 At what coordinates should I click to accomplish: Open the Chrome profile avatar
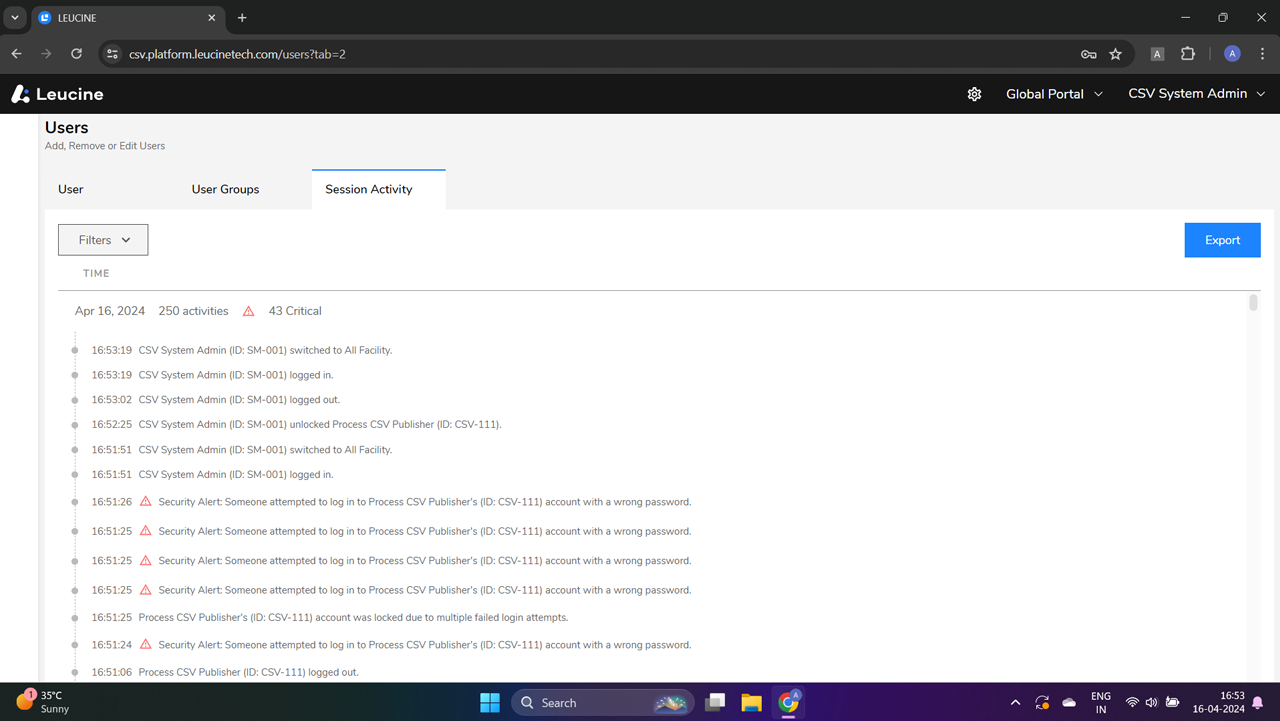point(1232,54)
